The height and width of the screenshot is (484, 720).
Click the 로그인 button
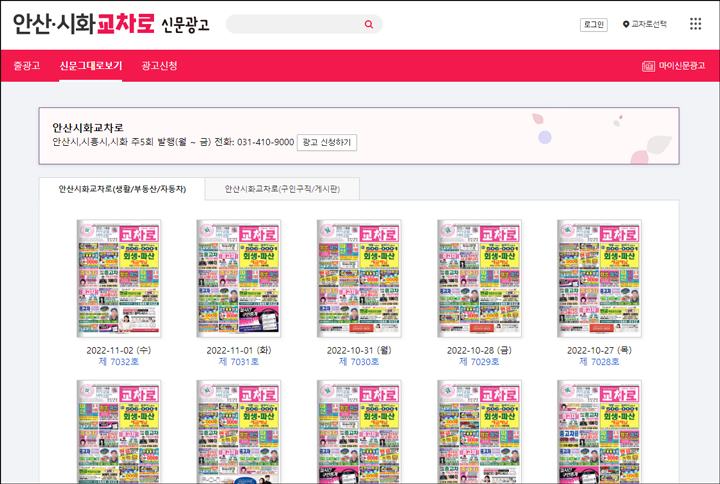click(594, 24)
